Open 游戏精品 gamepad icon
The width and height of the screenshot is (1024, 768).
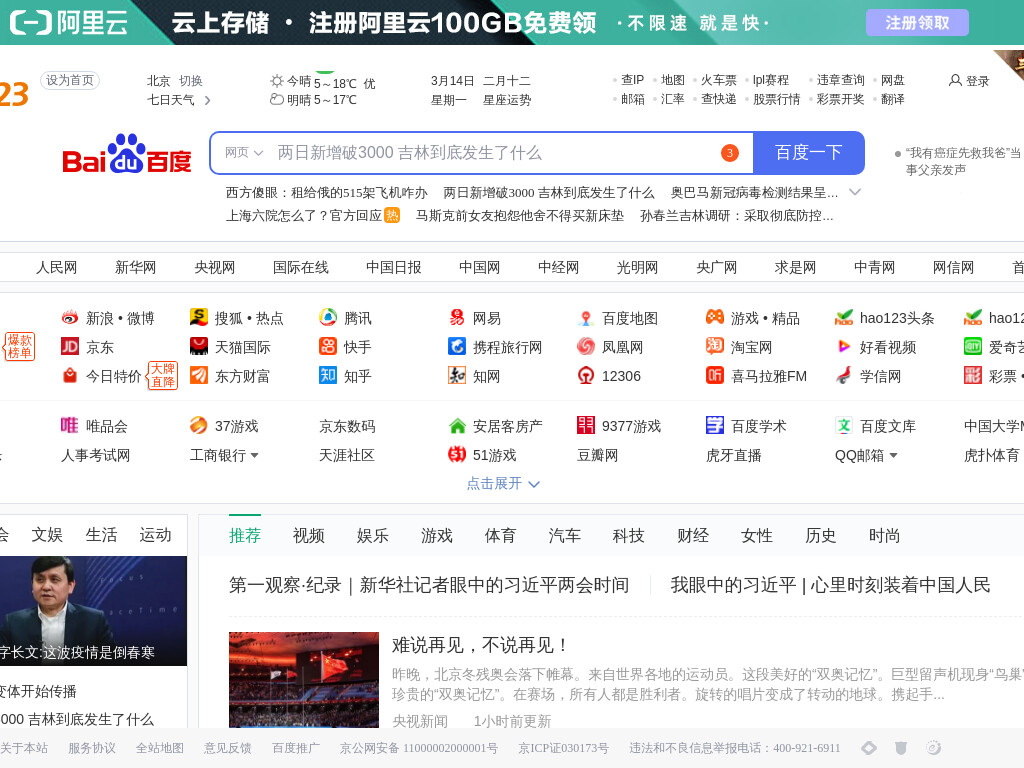point(715,317)
